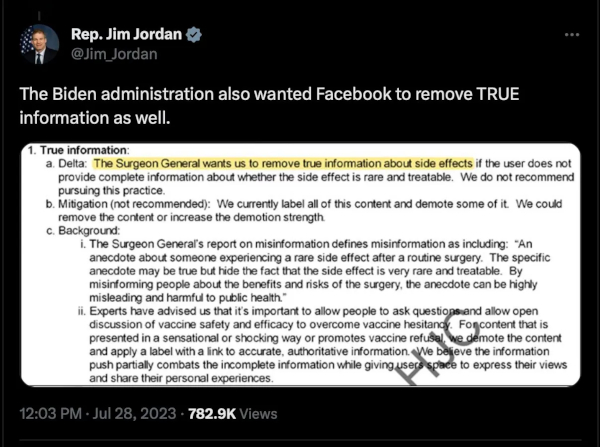Click the yellow highlighted Surgeon General sentence
This screenshot has width=600, height=447.
tap(283, 163)
